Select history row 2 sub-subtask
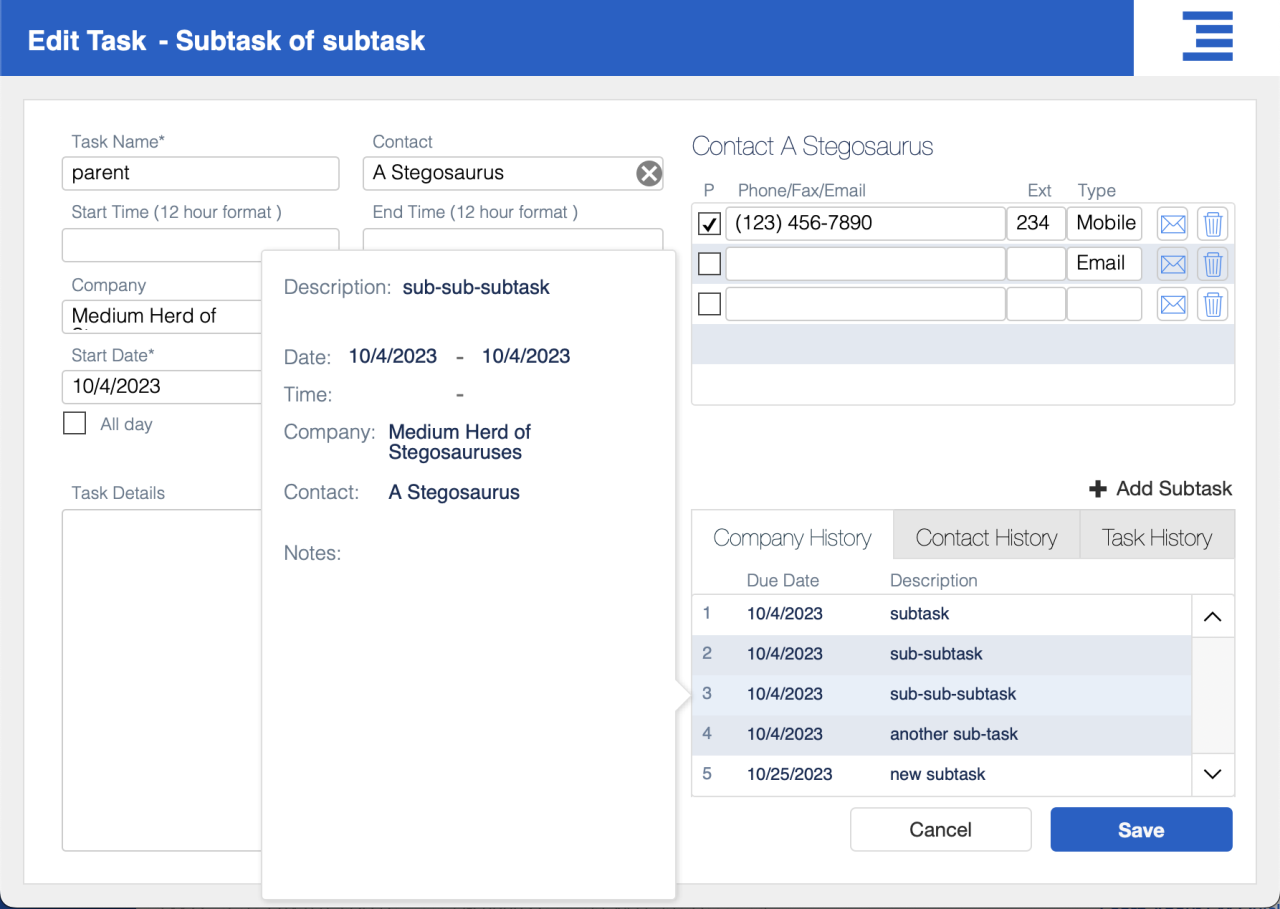This screenshot has height=909, width=1280. [x=941, y=654]
